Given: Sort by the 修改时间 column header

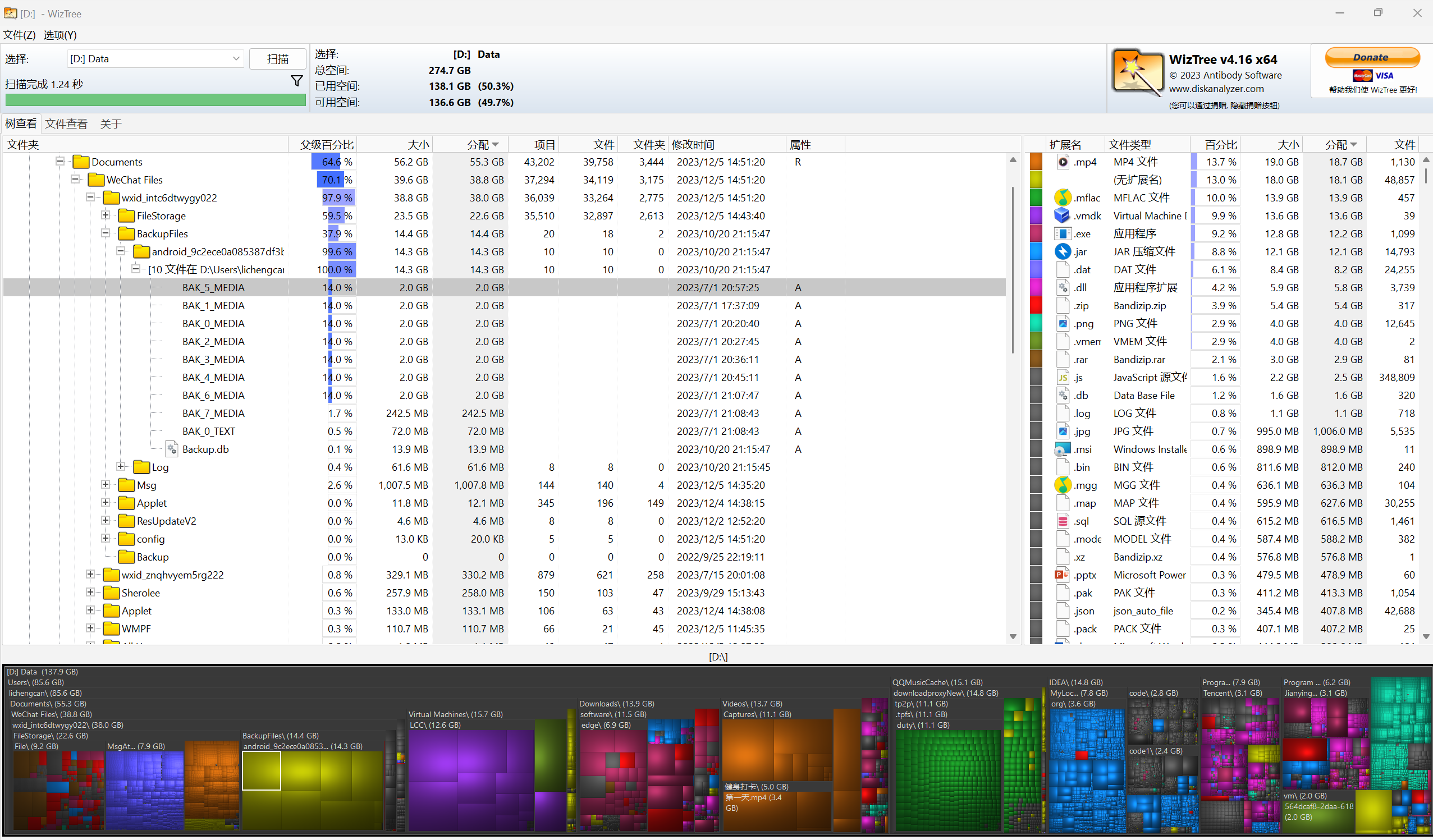Looking at the screenshot, I should tap(693, 145).
